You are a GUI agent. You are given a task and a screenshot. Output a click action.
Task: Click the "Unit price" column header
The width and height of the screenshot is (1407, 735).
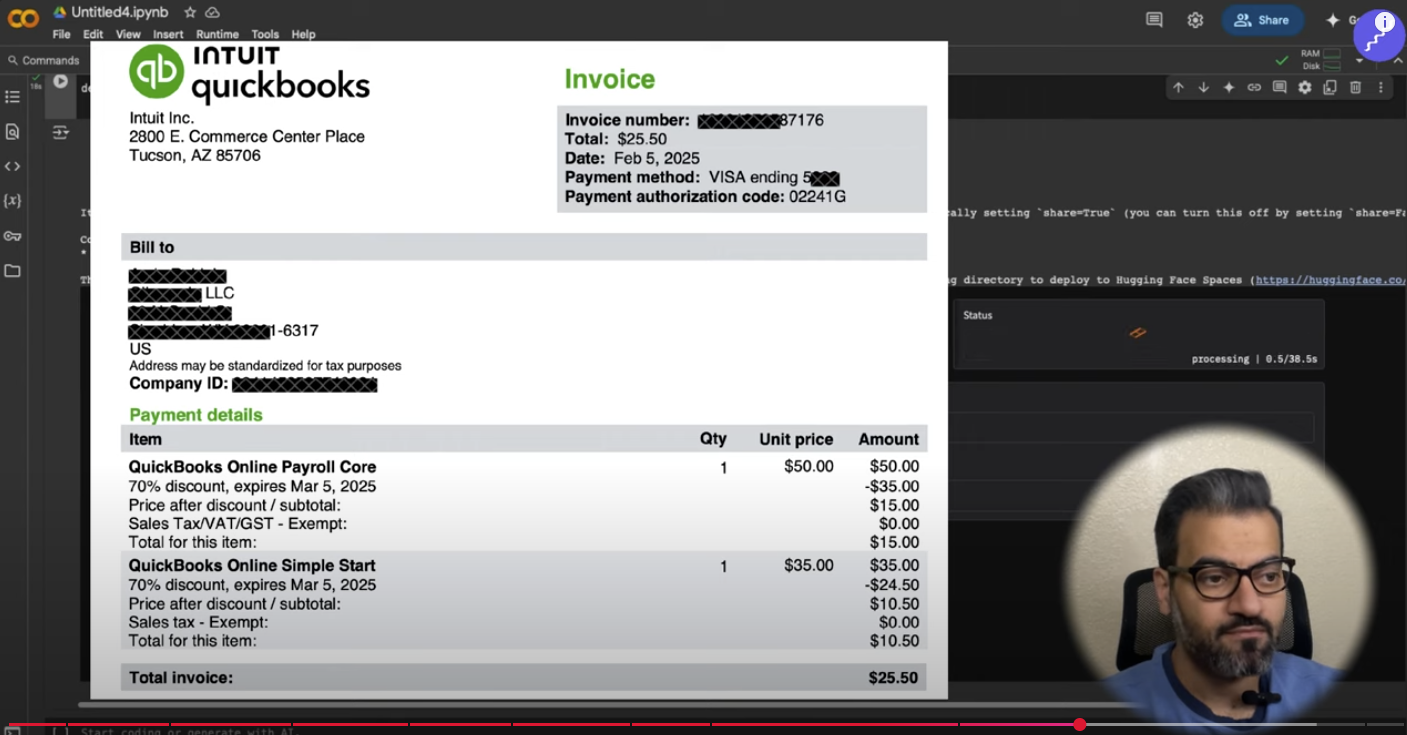point(796,439)
